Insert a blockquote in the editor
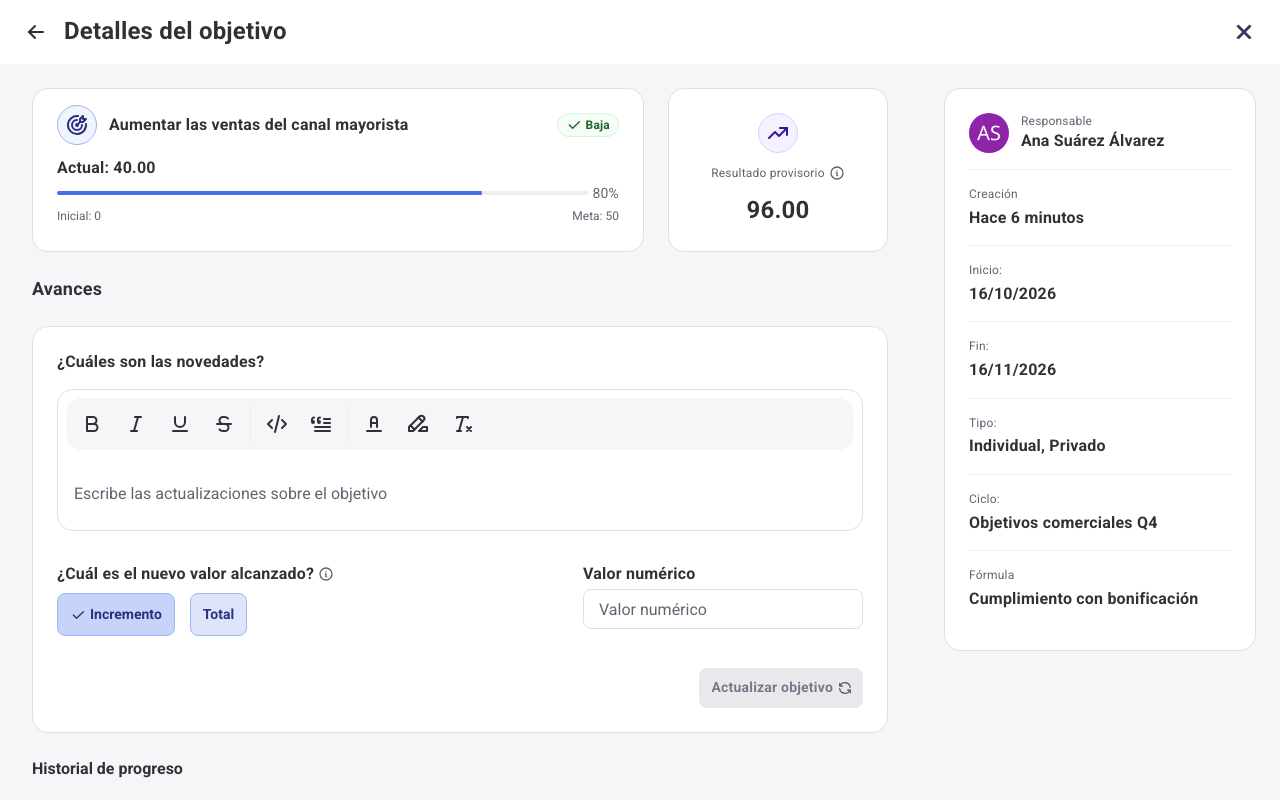The image size is (1280, 800). tap(321, 424)
